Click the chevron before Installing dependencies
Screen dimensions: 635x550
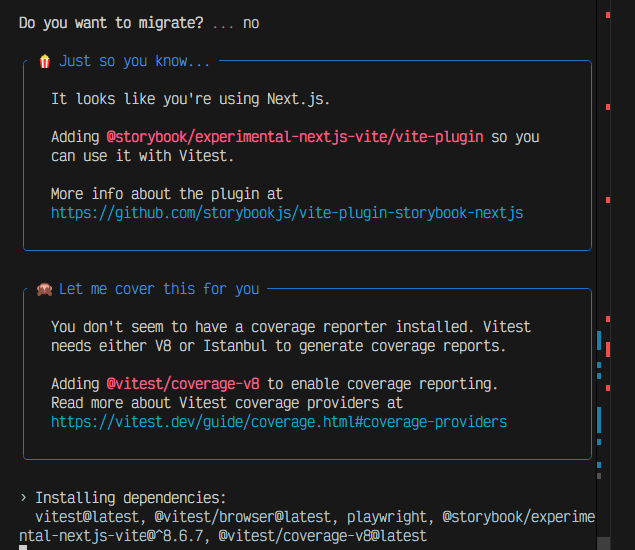pos(23,497)
